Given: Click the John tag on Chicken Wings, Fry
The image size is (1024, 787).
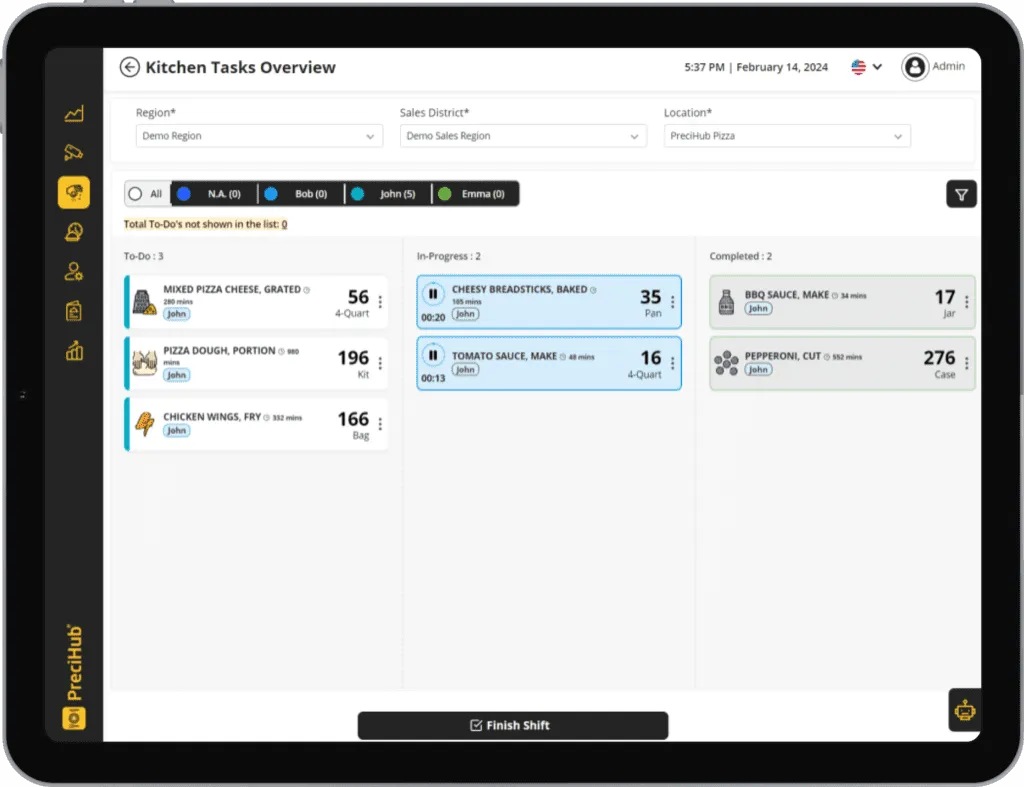Looking at the screenshot, I should 176,430.
